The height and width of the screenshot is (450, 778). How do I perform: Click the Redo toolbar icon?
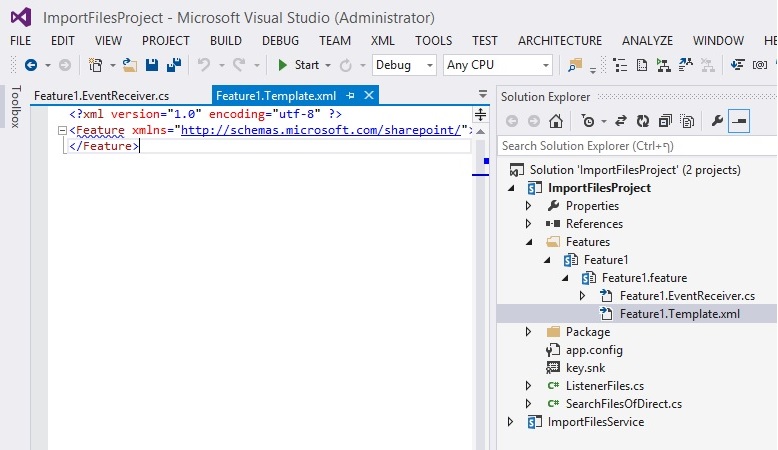tap(239, 65)
